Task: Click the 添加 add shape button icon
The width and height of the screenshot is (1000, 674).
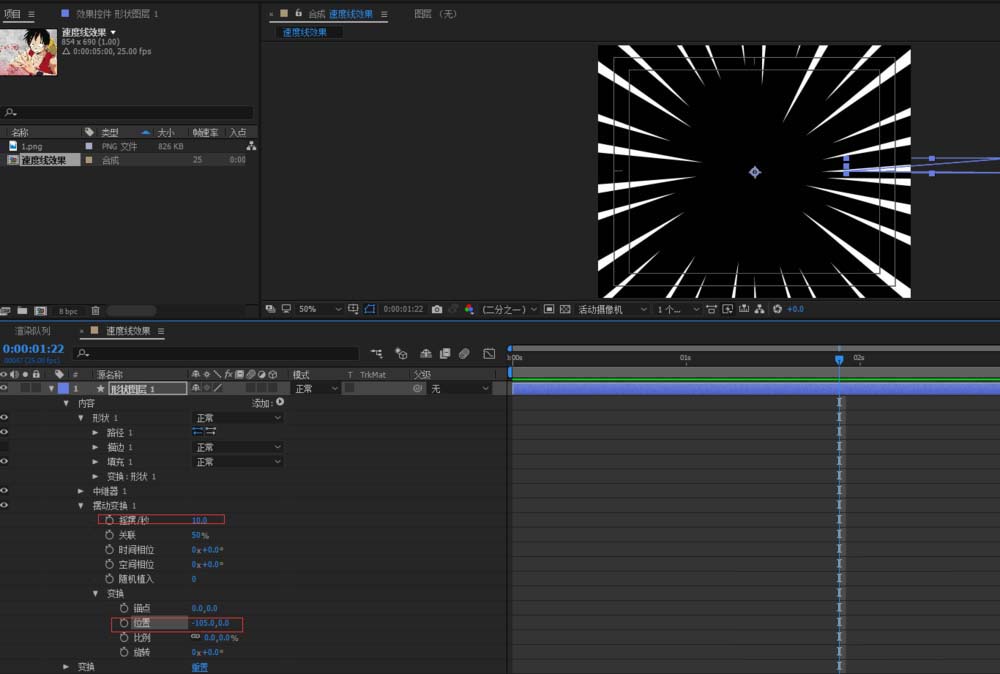Action: [x=280, y=402]
